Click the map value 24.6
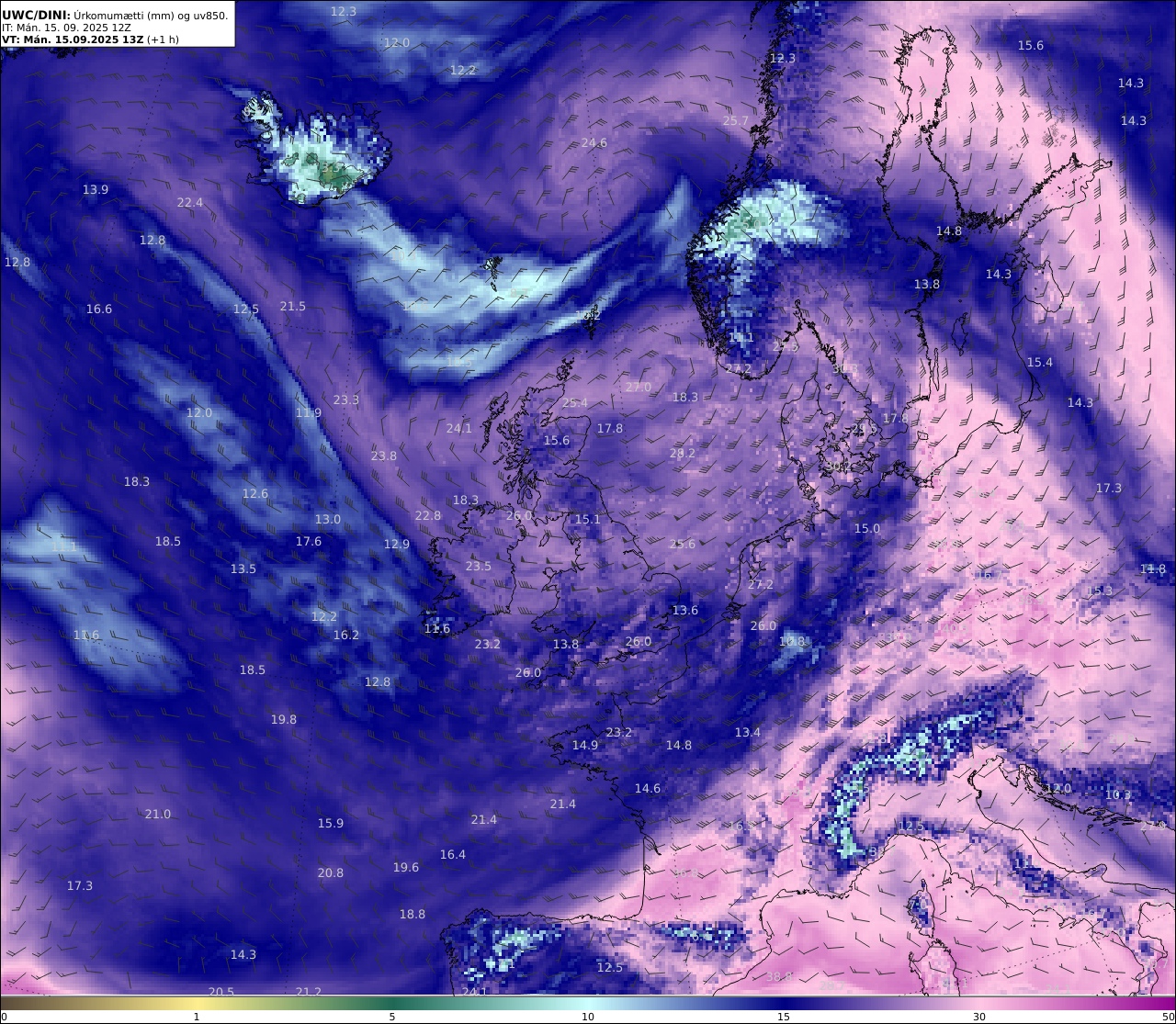This screenshot has width=1176, height=1024. coord(594,142)
